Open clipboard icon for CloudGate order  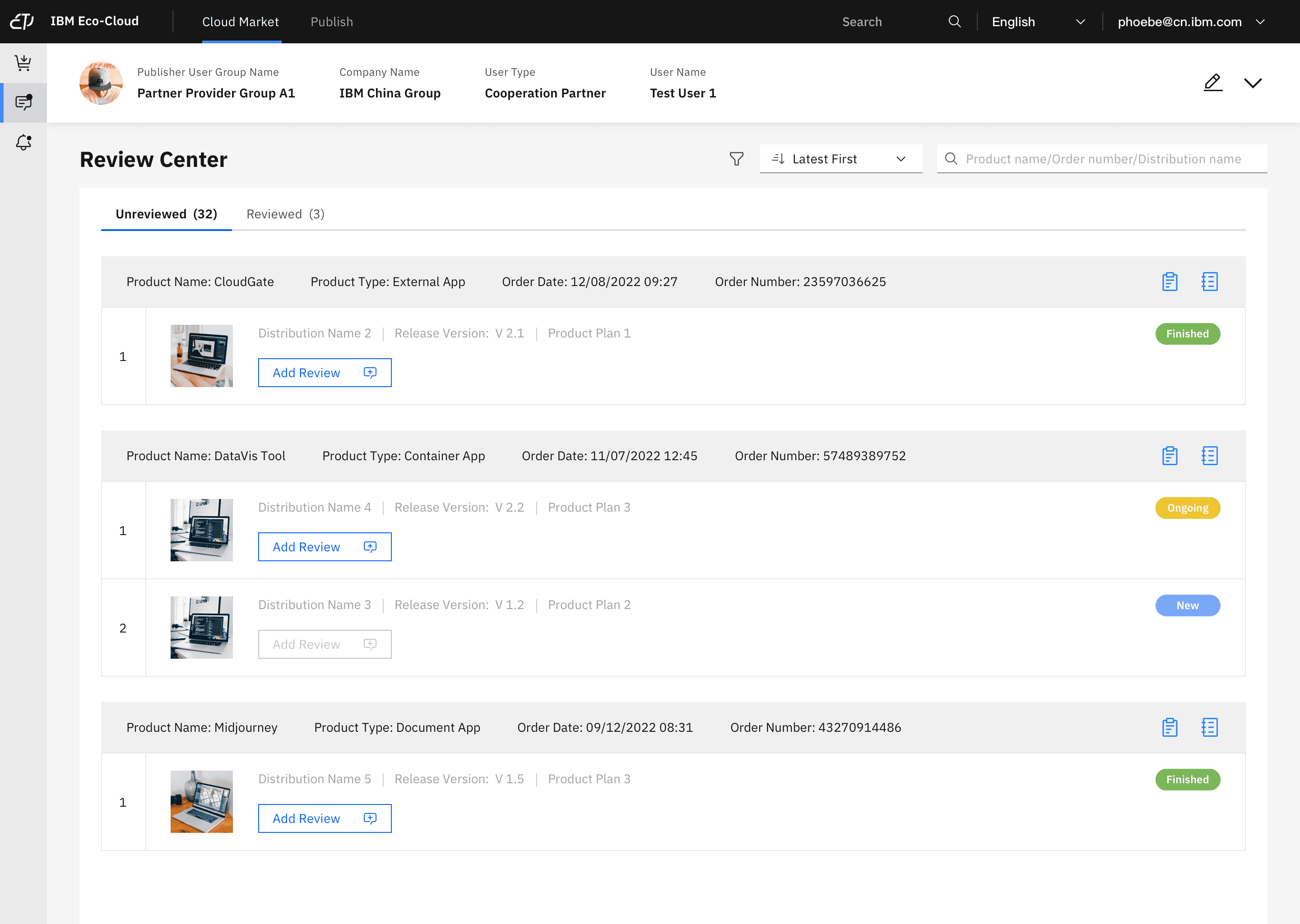click(1170, 282)
